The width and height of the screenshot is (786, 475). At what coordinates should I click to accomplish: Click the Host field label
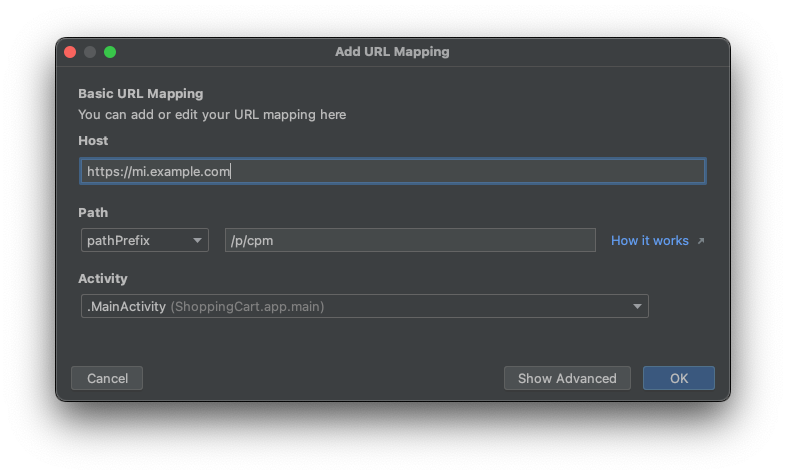tap(93, 141)
